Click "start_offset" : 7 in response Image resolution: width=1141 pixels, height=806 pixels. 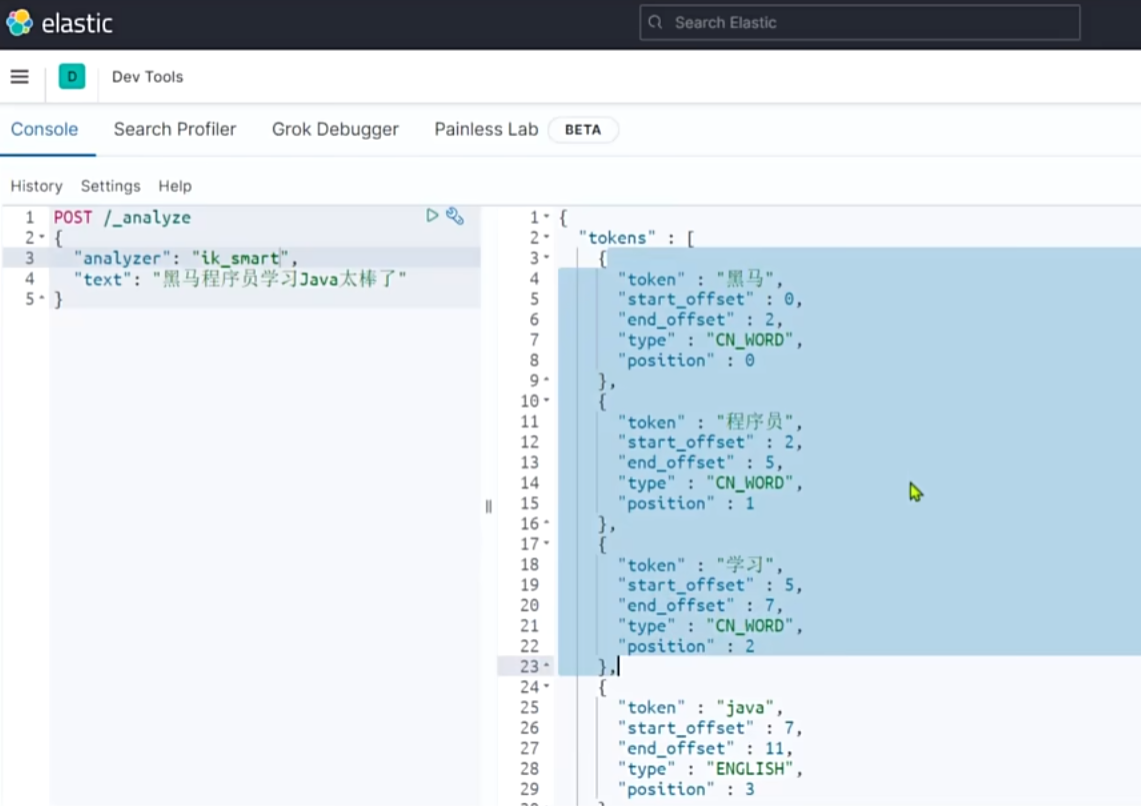[x=705, y=728]
